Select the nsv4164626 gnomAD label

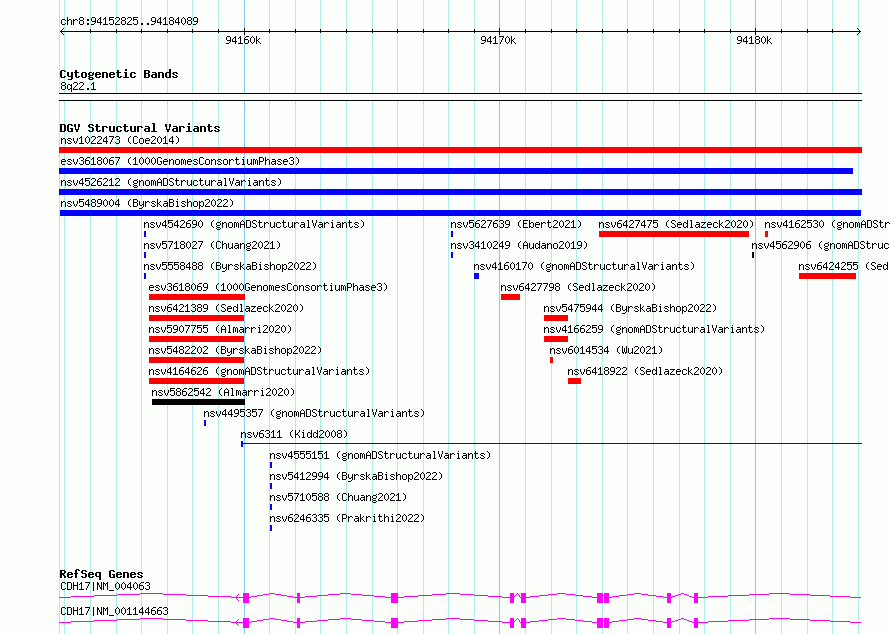point(259,371)
